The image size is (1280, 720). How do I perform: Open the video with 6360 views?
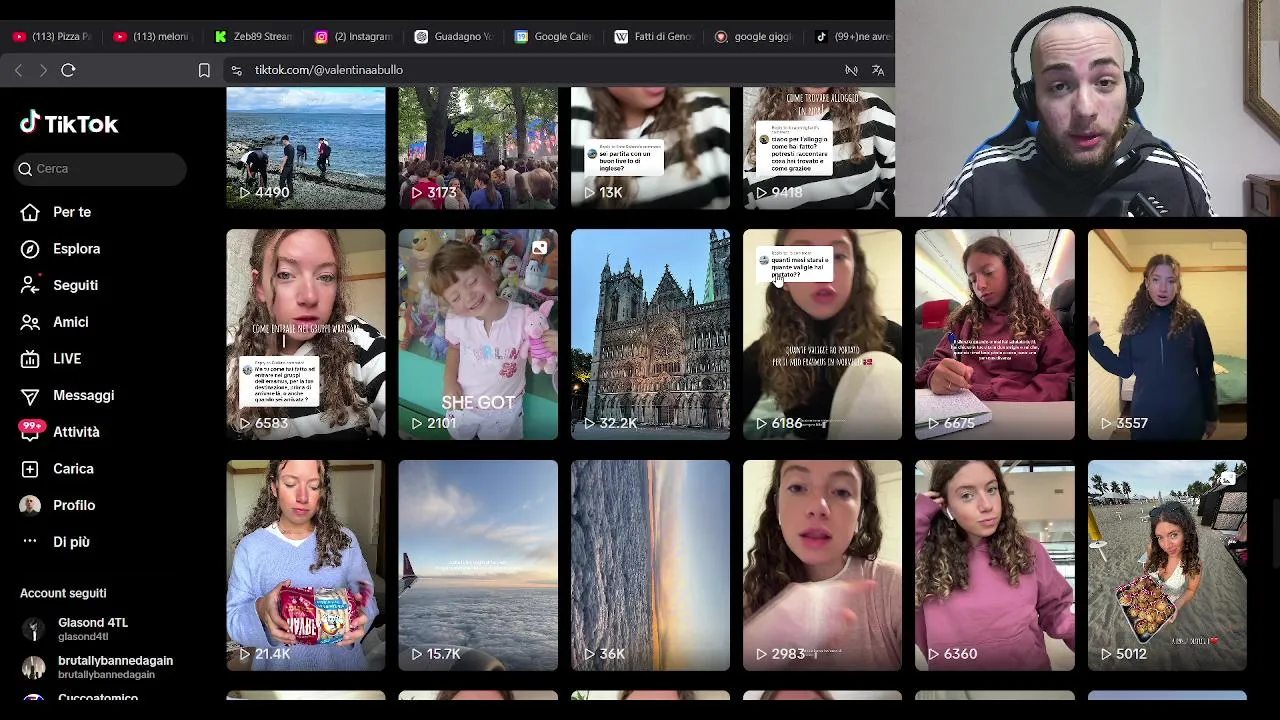995,565
